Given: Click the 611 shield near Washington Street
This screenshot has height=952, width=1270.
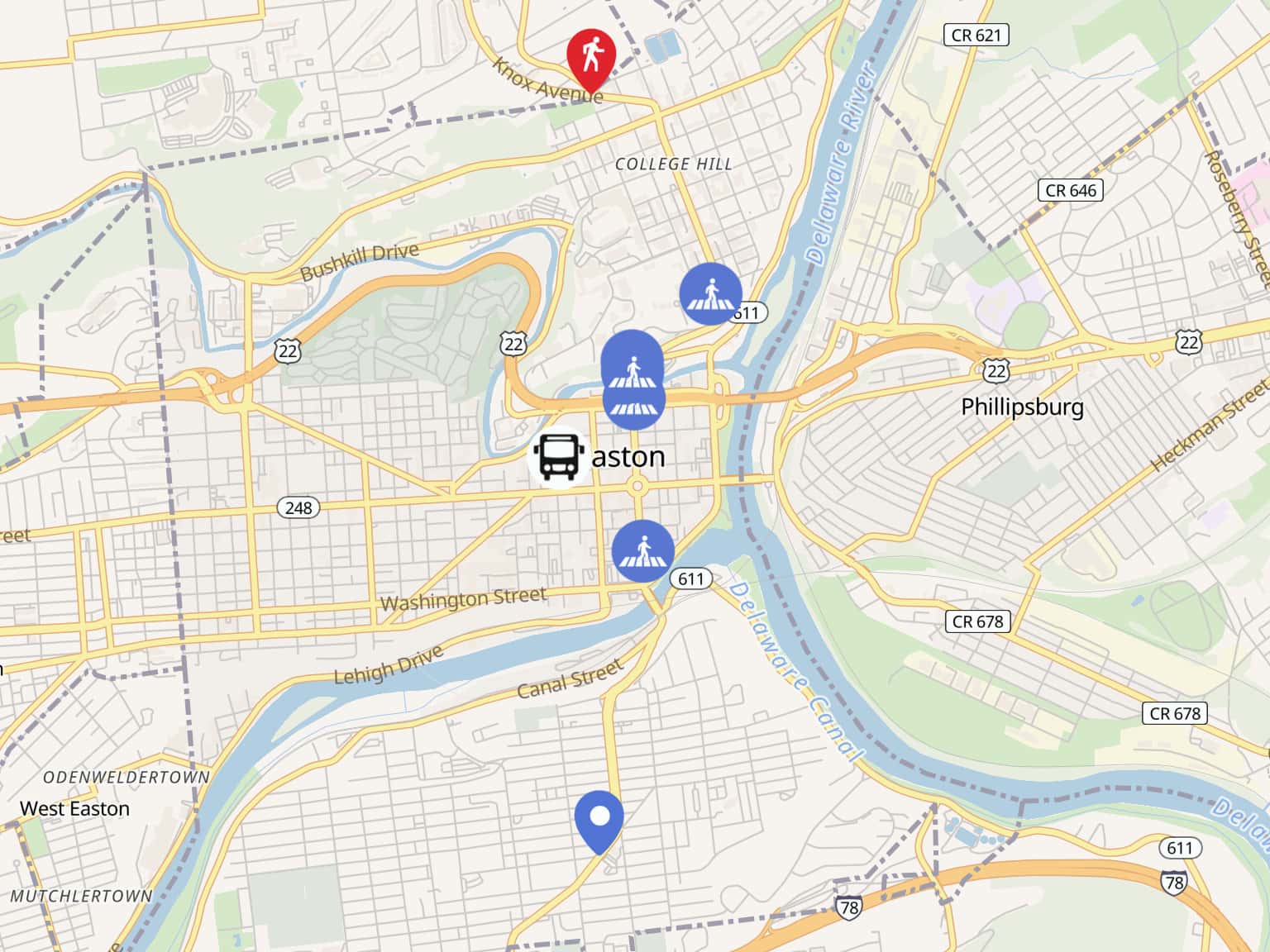Looking at the screenshot, I should coord(690,578).
